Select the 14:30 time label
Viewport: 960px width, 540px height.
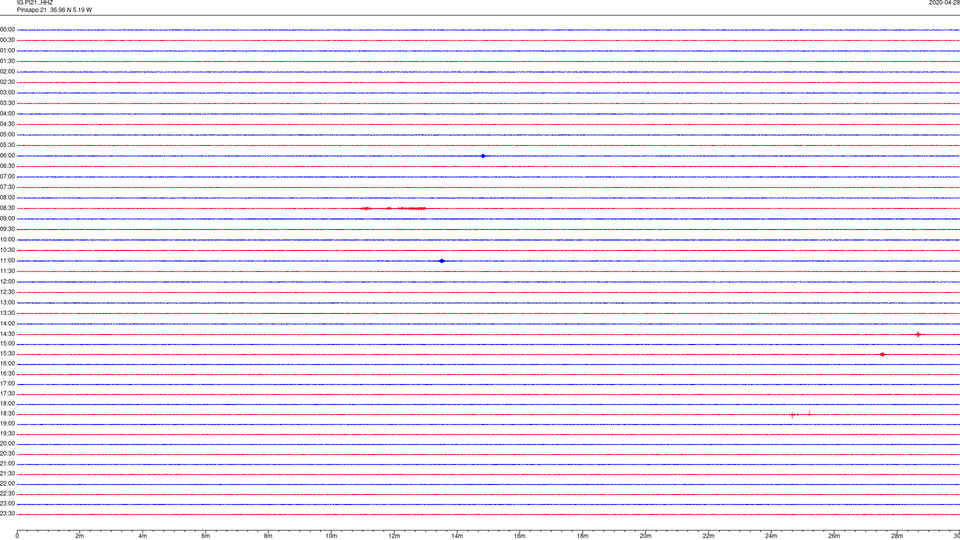pyautogui.click(x=7, y=334)
